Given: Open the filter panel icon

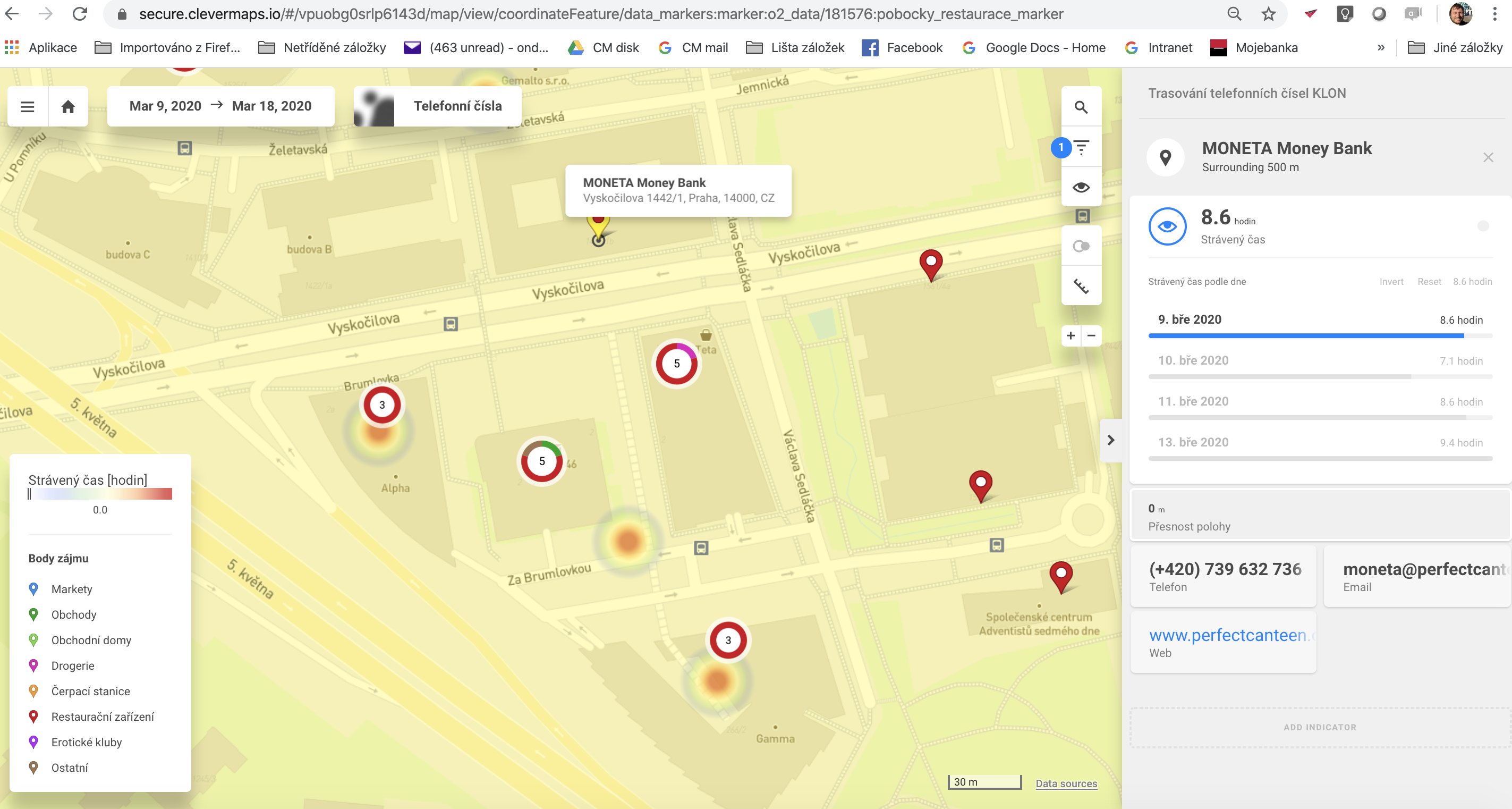Looking at the screenshot, I should click(1081, 147).
